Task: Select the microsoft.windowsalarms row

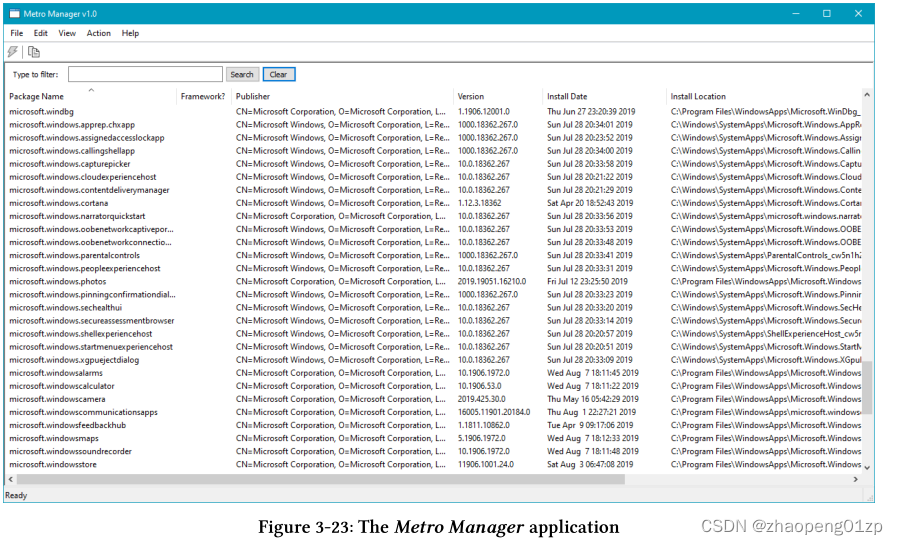Action: tap(434, 373)
